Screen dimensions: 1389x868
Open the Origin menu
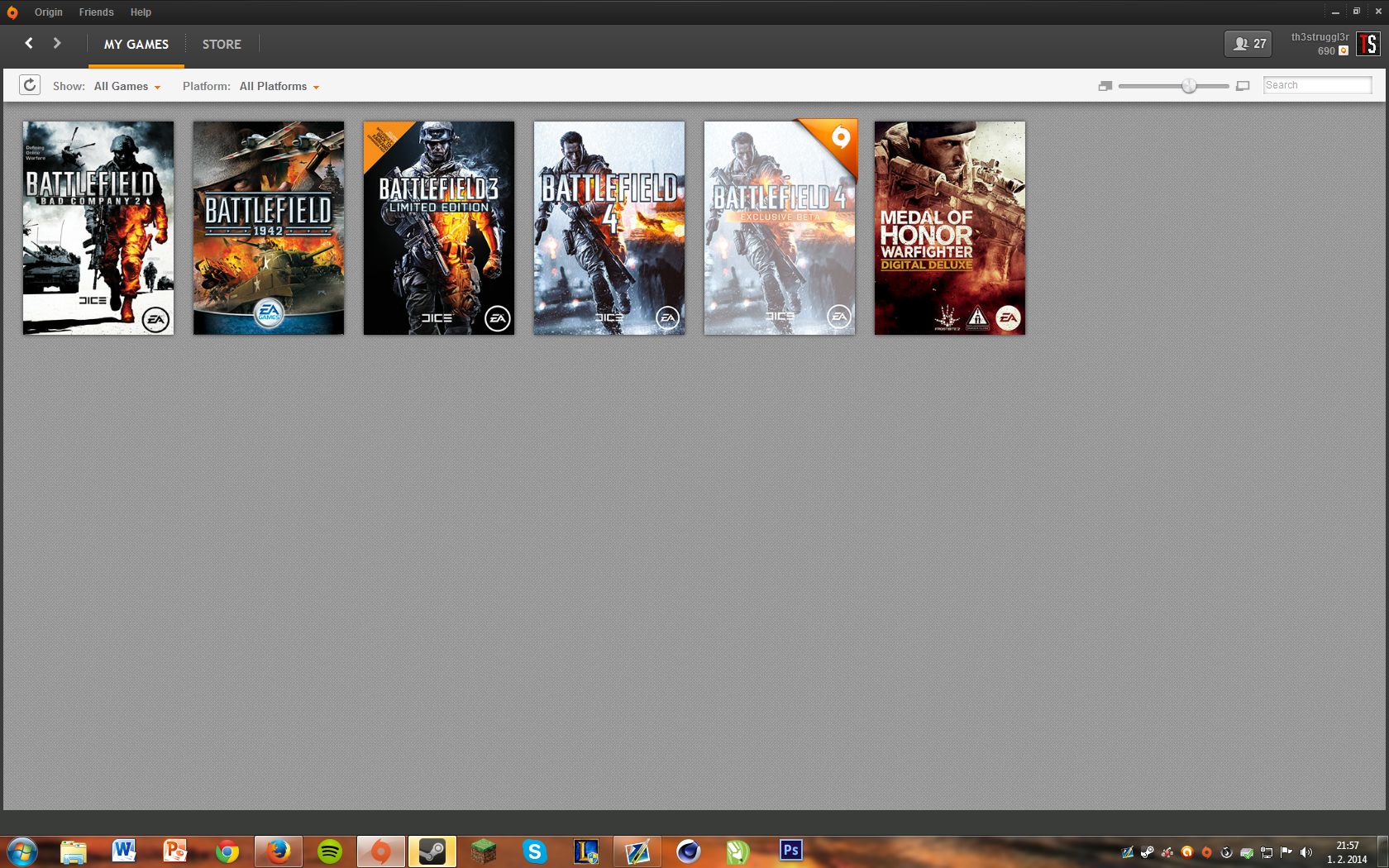[49, 12]
